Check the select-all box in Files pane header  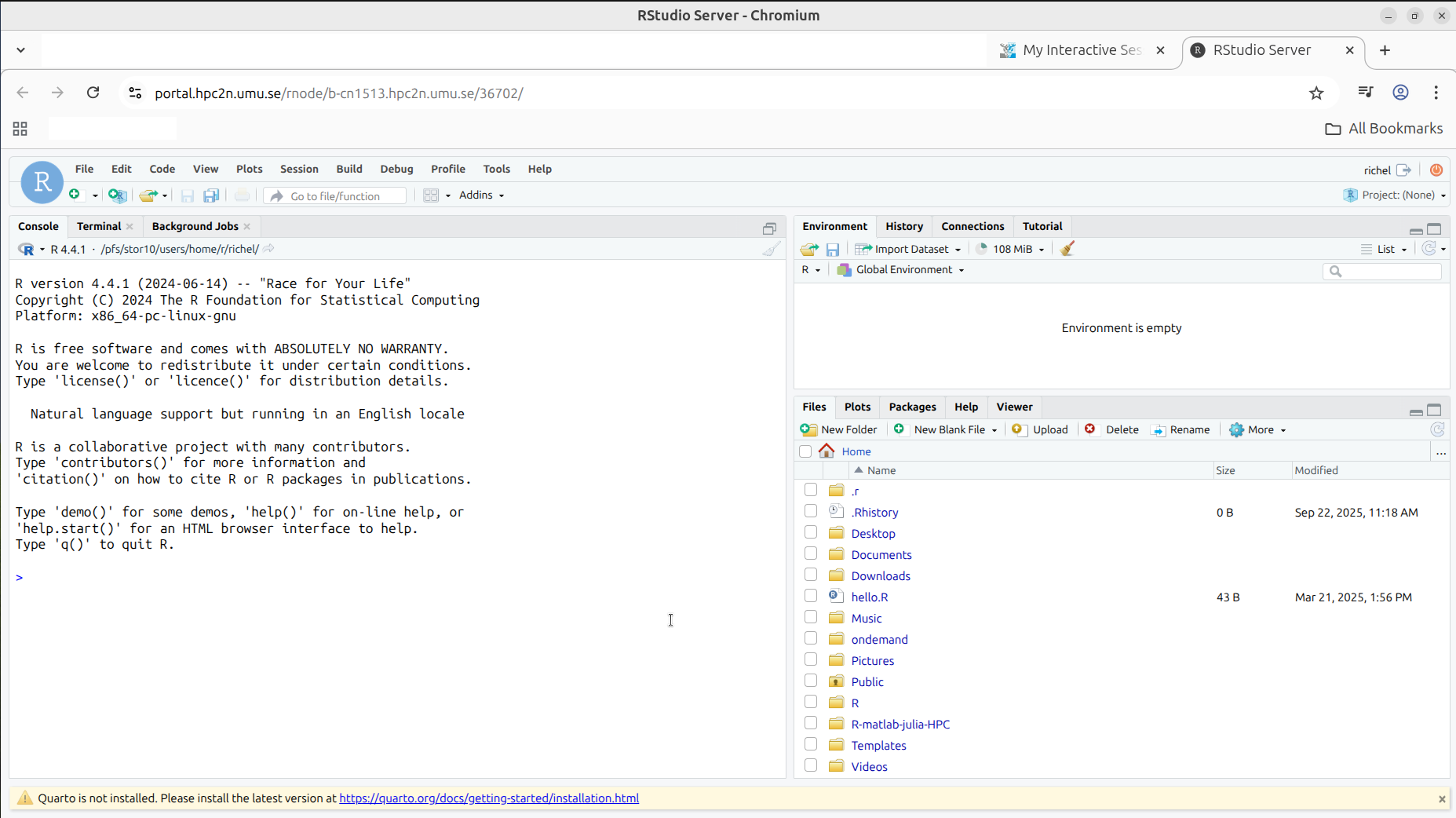pos(806,451)
